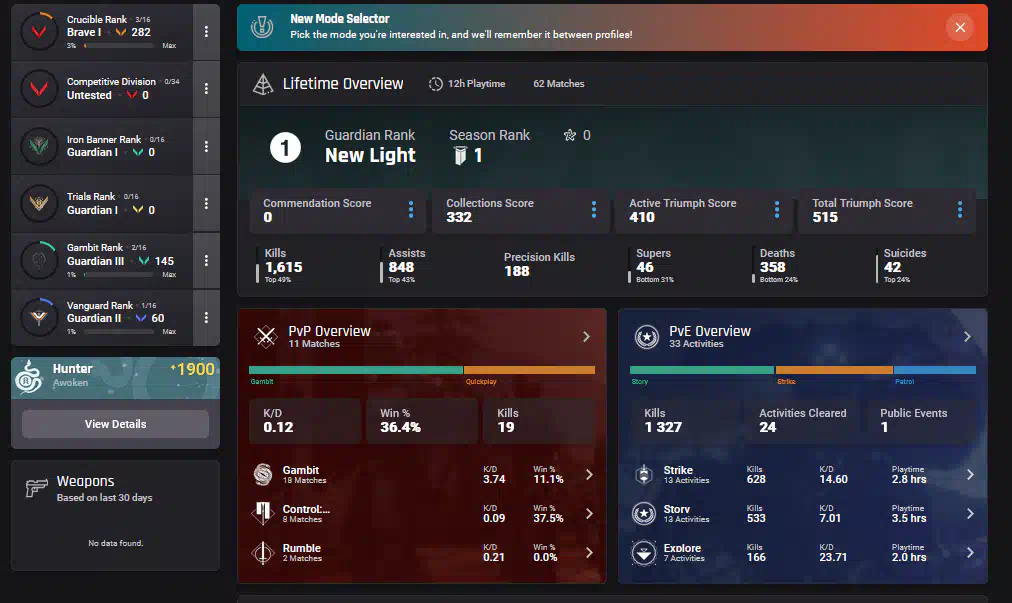Click the Iron Banner Rank emblem icon
The image size is (1012, 603).
(x=40, y=146)
